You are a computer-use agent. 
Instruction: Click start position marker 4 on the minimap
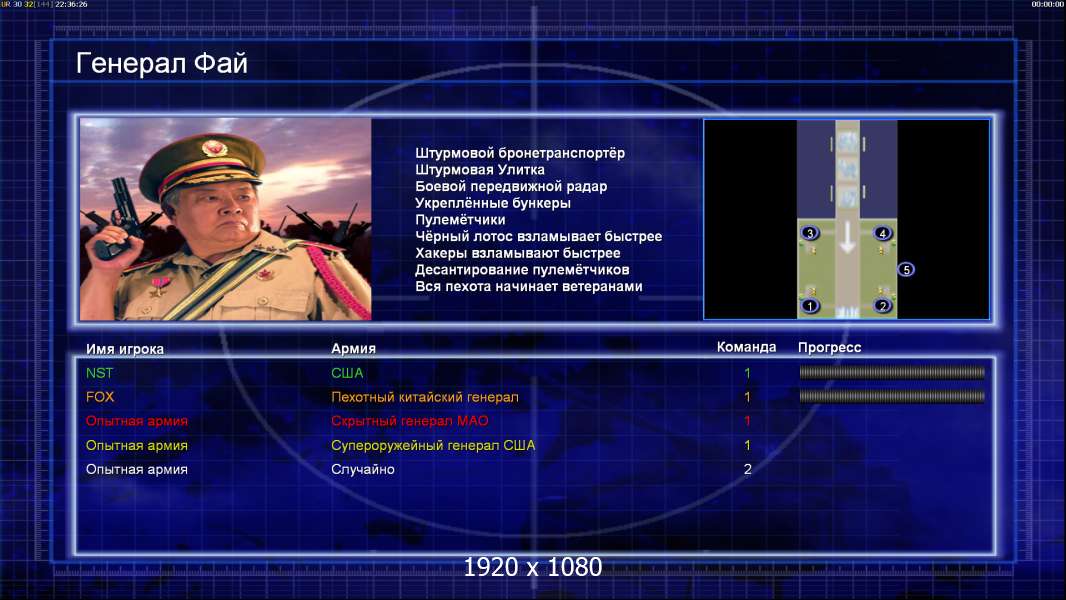[x=882, y=233]
